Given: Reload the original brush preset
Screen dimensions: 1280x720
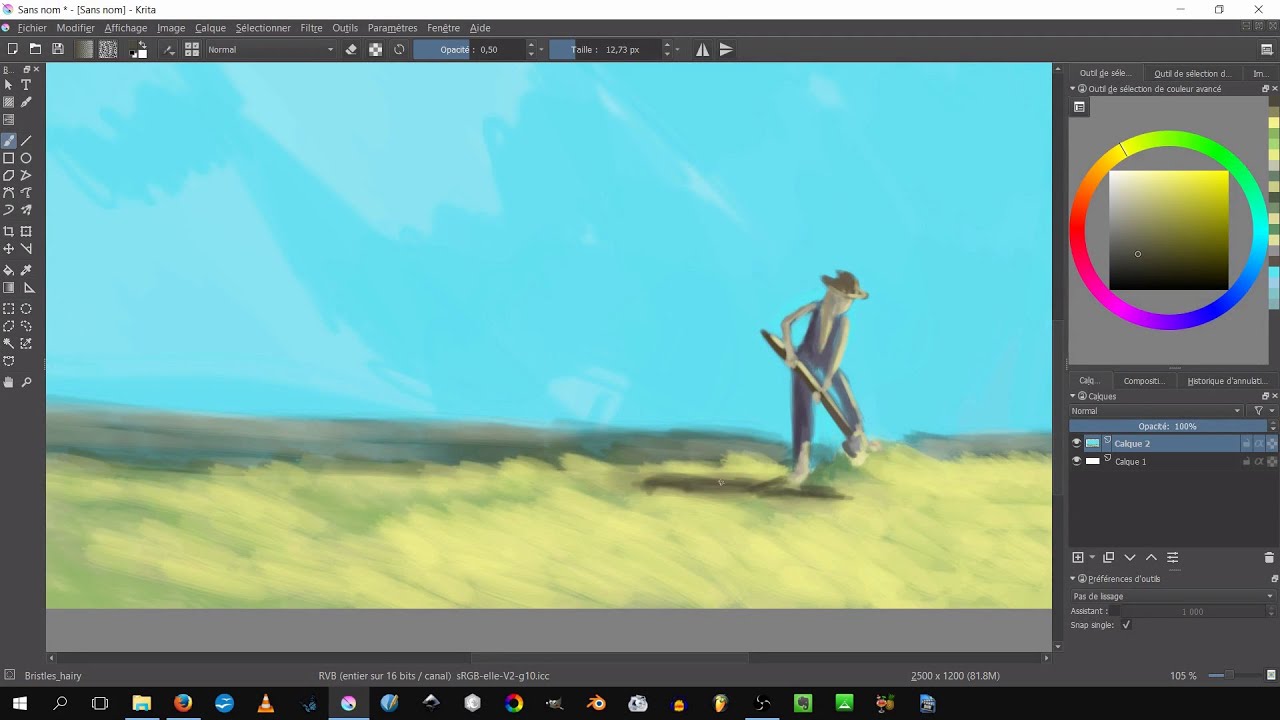Looking at the screenshot, I should coord(399,49).
